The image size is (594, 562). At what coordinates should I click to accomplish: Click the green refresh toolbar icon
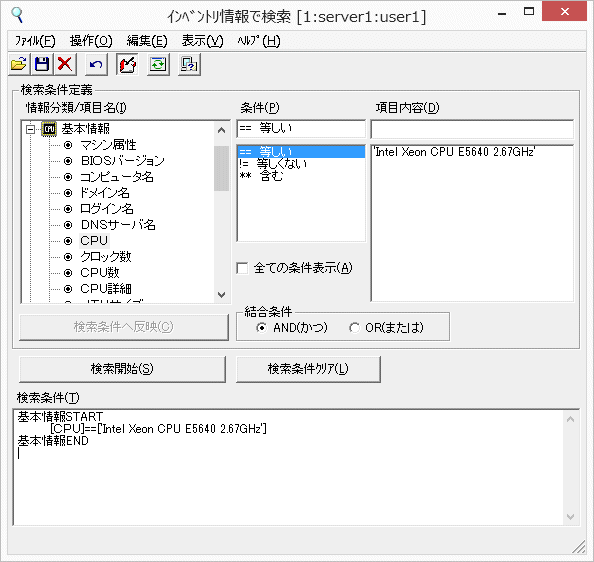[x=158, y=64]
